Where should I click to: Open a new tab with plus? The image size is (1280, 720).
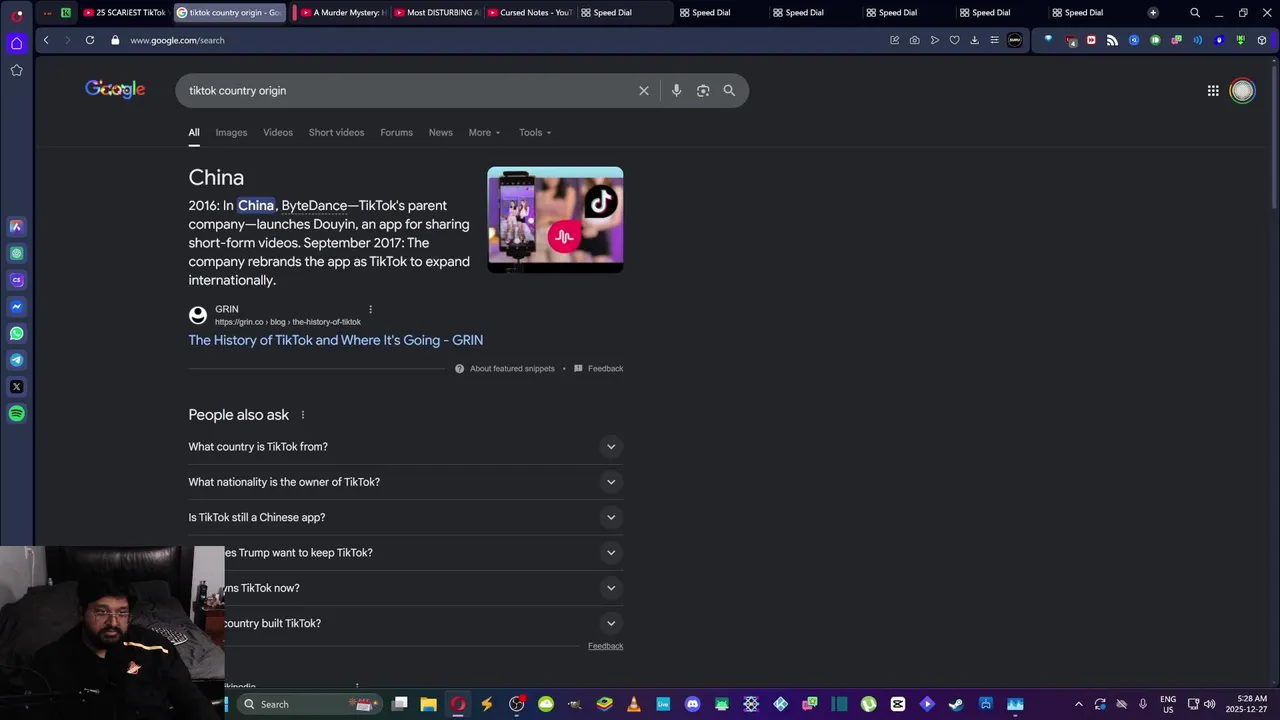[1153, 13]
